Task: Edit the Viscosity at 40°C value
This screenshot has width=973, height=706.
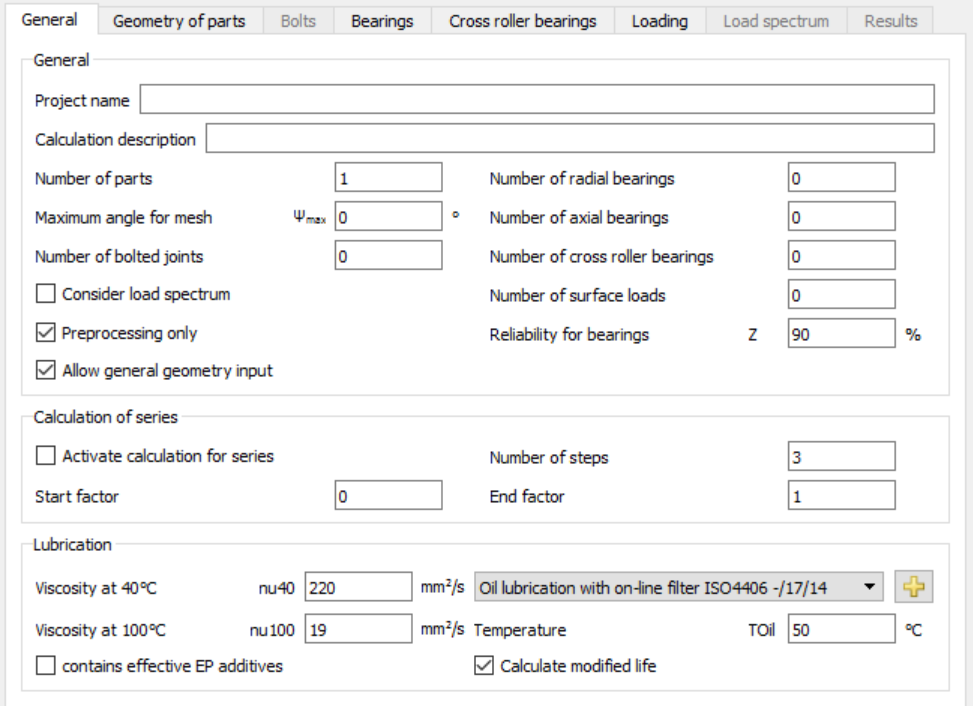Action: tap(358, 588)
